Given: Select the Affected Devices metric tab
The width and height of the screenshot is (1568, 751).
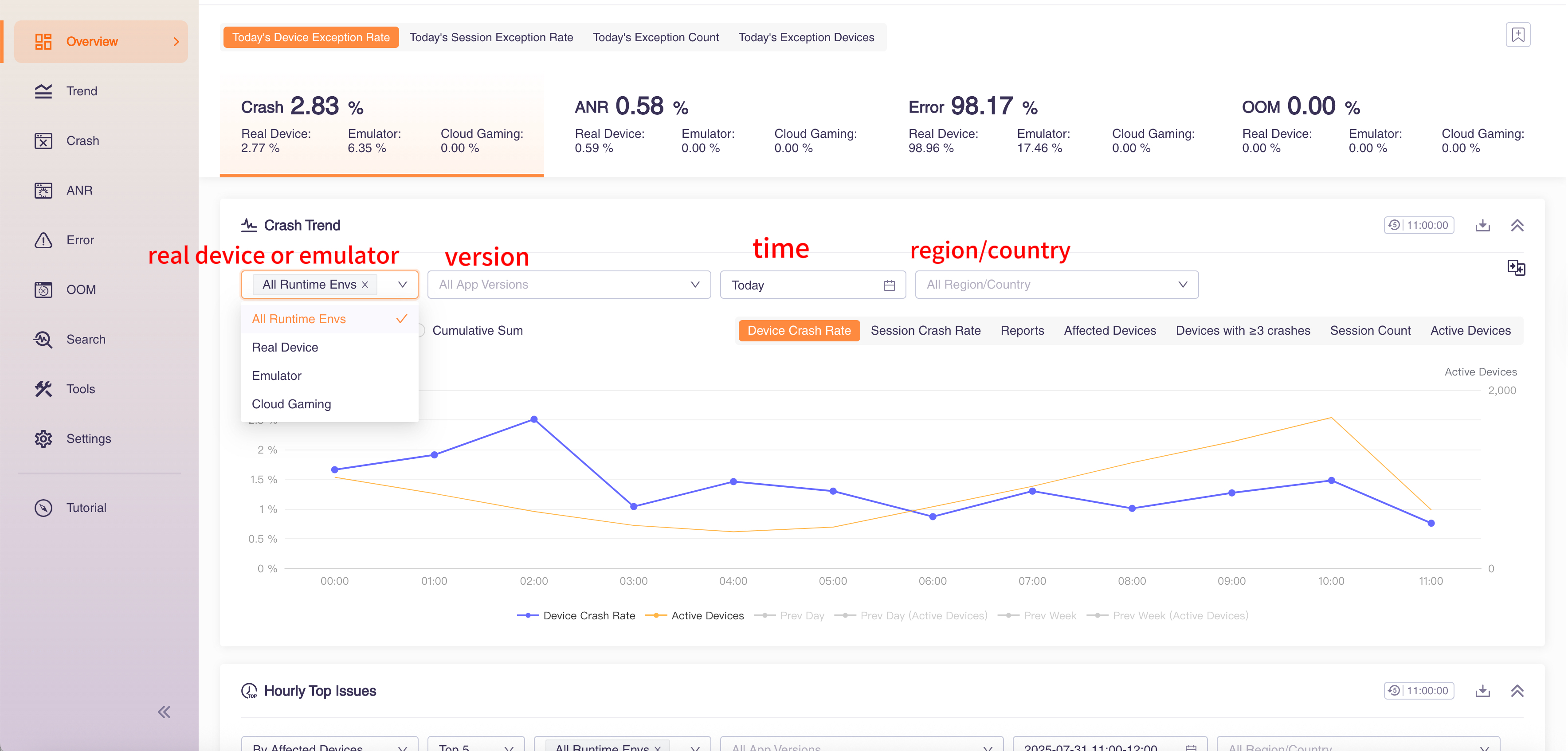Looking at the screenshot, I should coord(1109,331).
